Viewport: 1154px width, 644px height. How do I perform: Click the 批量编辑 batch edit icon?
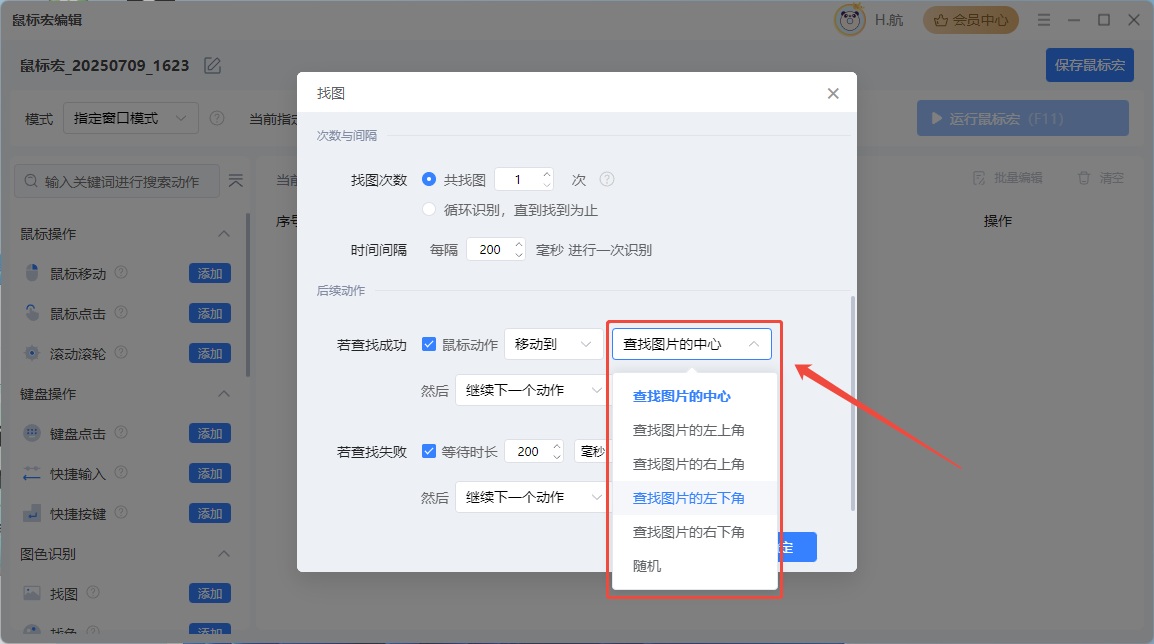[x=979, y=178]
